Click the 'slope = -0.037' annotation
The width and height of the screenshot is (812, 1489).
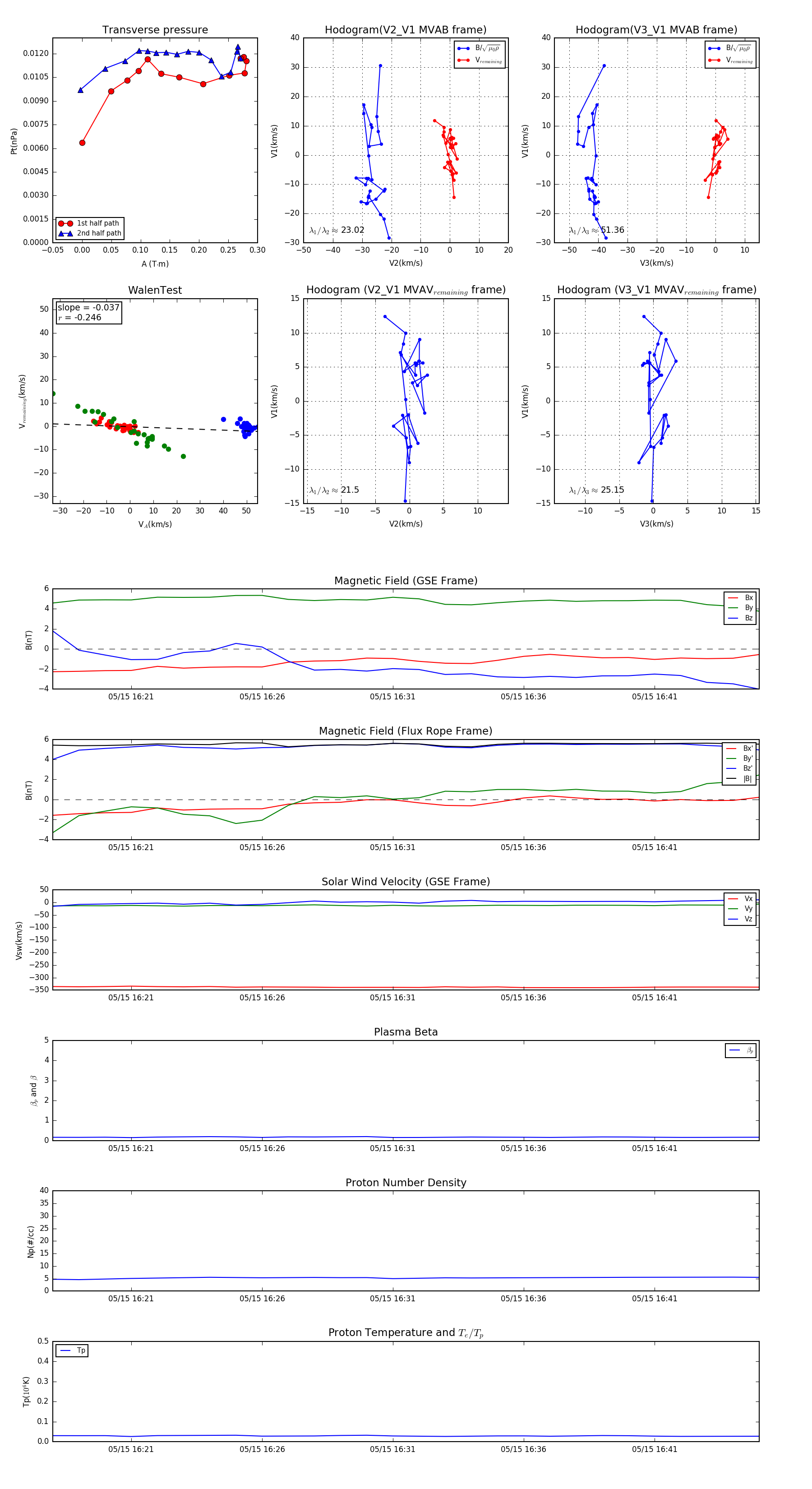pos(88,308)
